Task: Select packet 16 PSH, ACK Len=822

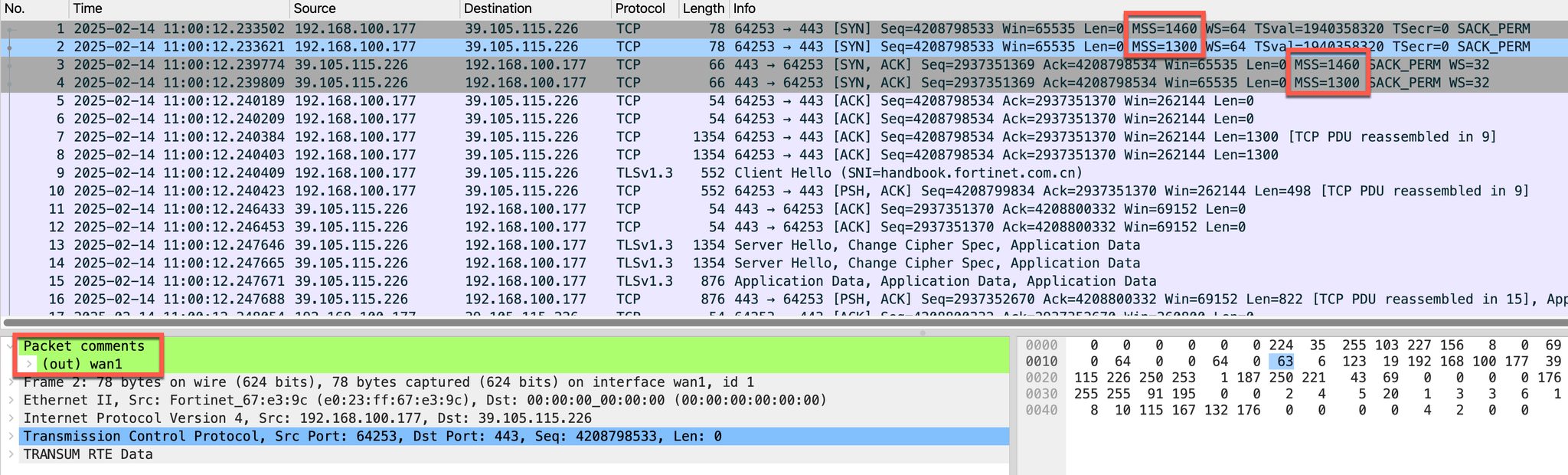Action: click(x=784, y=299)
